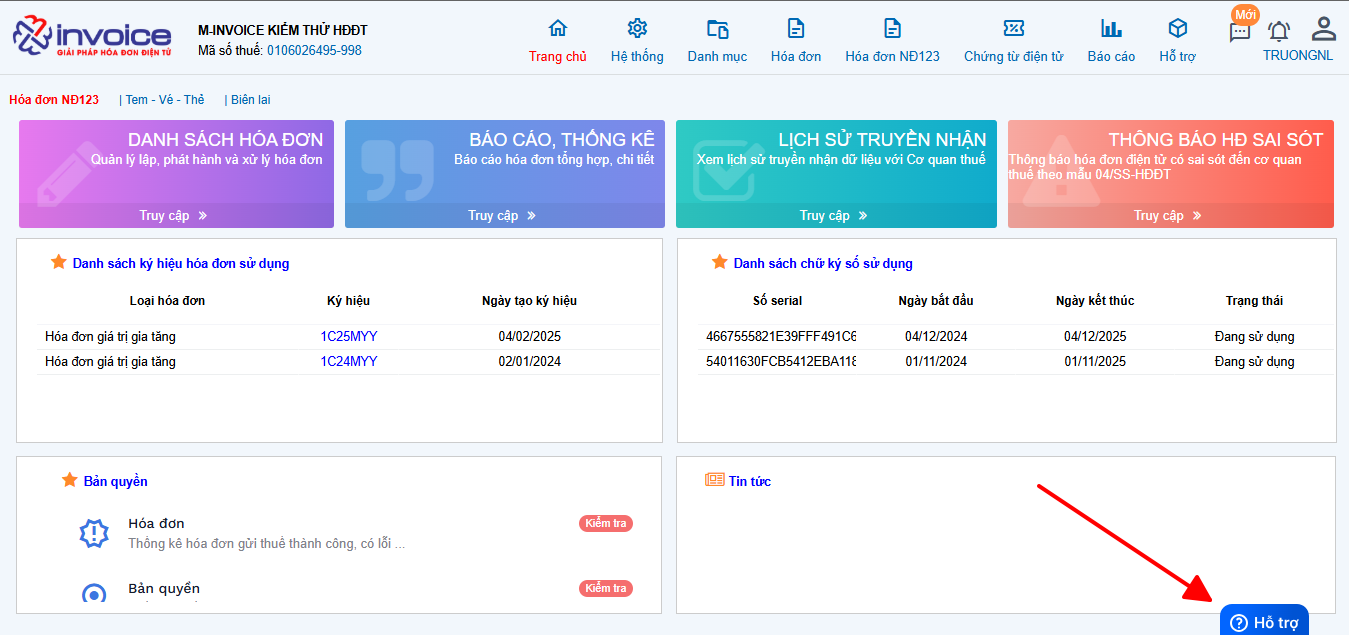Click DANH SÁCH HÓA ĐƠN card title
This screenshot has height=635, width=1349.
tap(226, 140)
